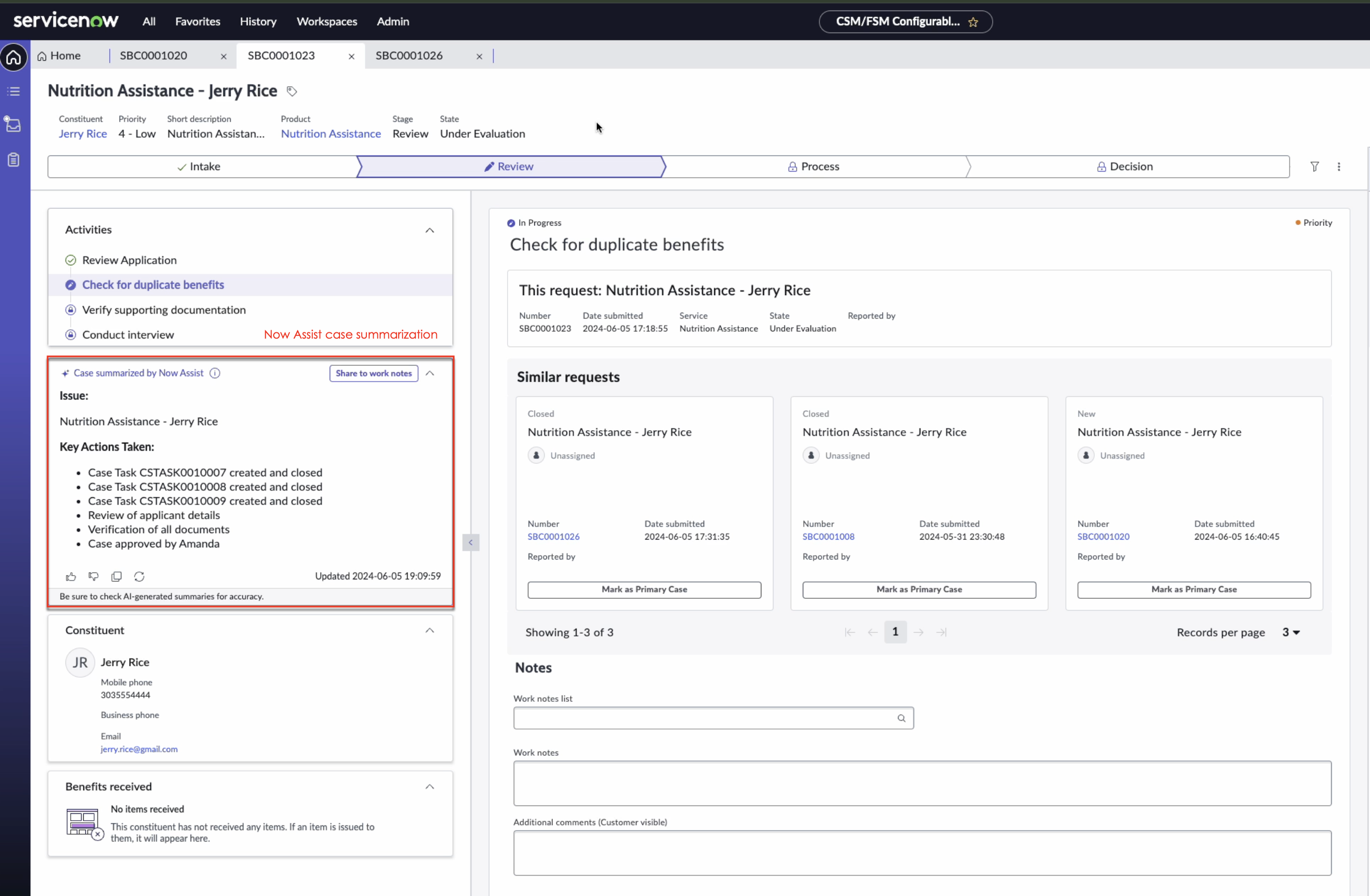Click into Additional comments text area
This screenshot has height=896, width=1370.
tap(922, 853)
